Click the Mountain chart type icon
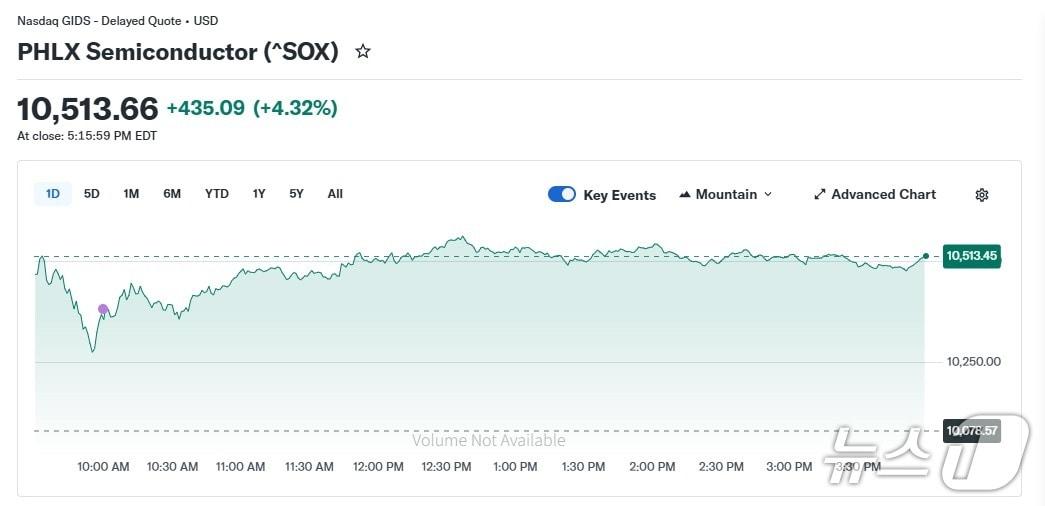The image size is (1045, 506). click(685, 195)
